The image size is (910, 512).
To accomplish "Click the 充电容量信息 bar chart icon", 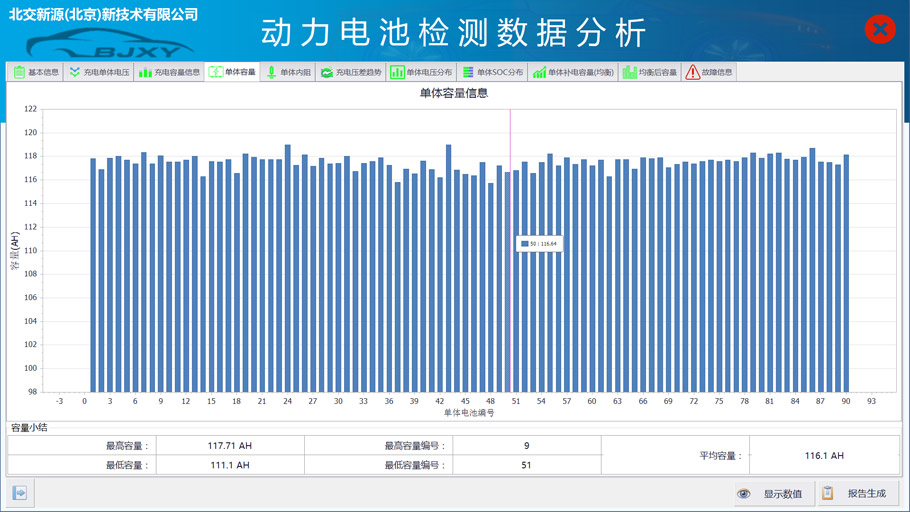I will pyautogui.click(x=146, y=72).
